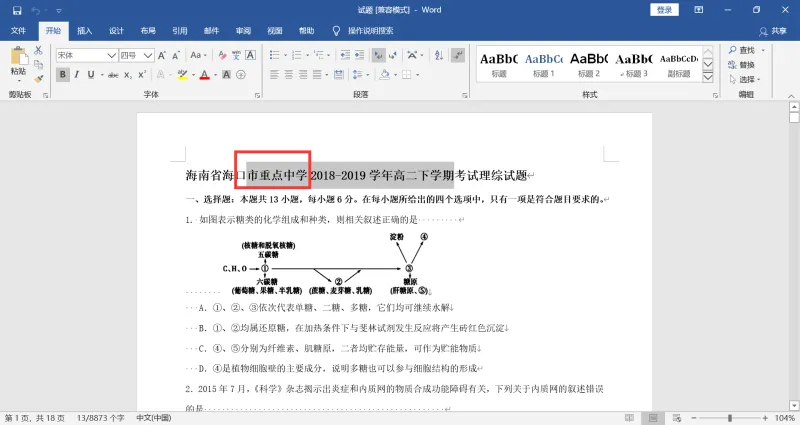Click the 13/8873 个字 word count
This screenshot has height=425, width=800.
click(x=101, y=418)
